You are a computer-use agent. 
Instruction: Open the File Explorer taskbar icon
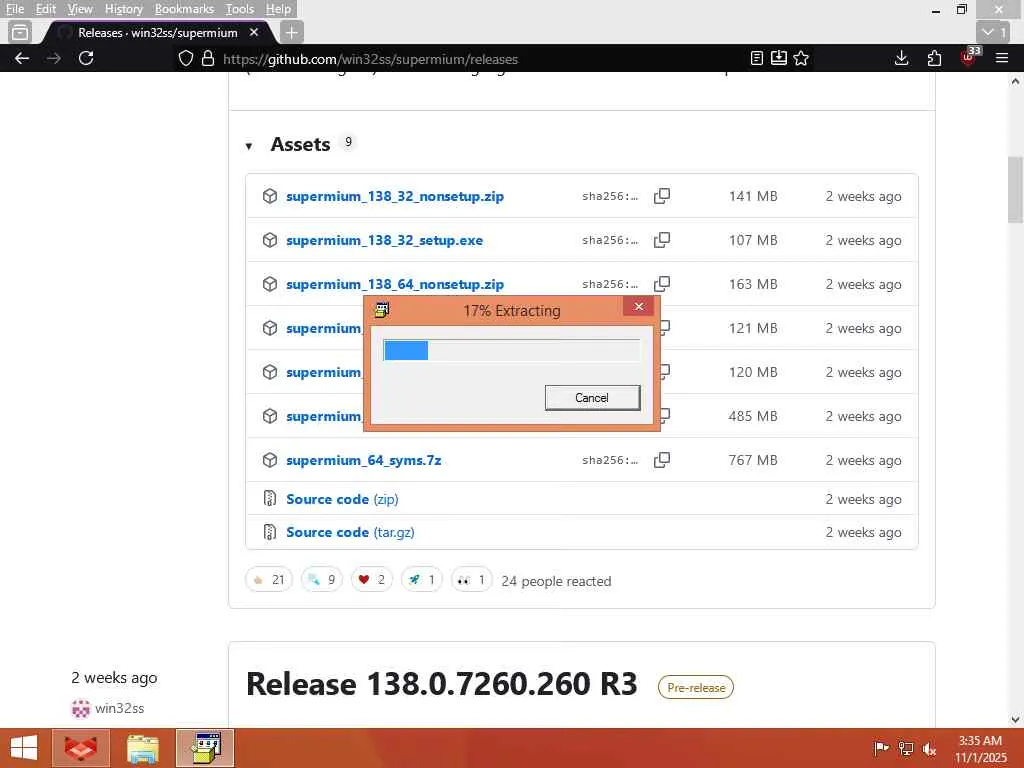[x=143, y=748]
